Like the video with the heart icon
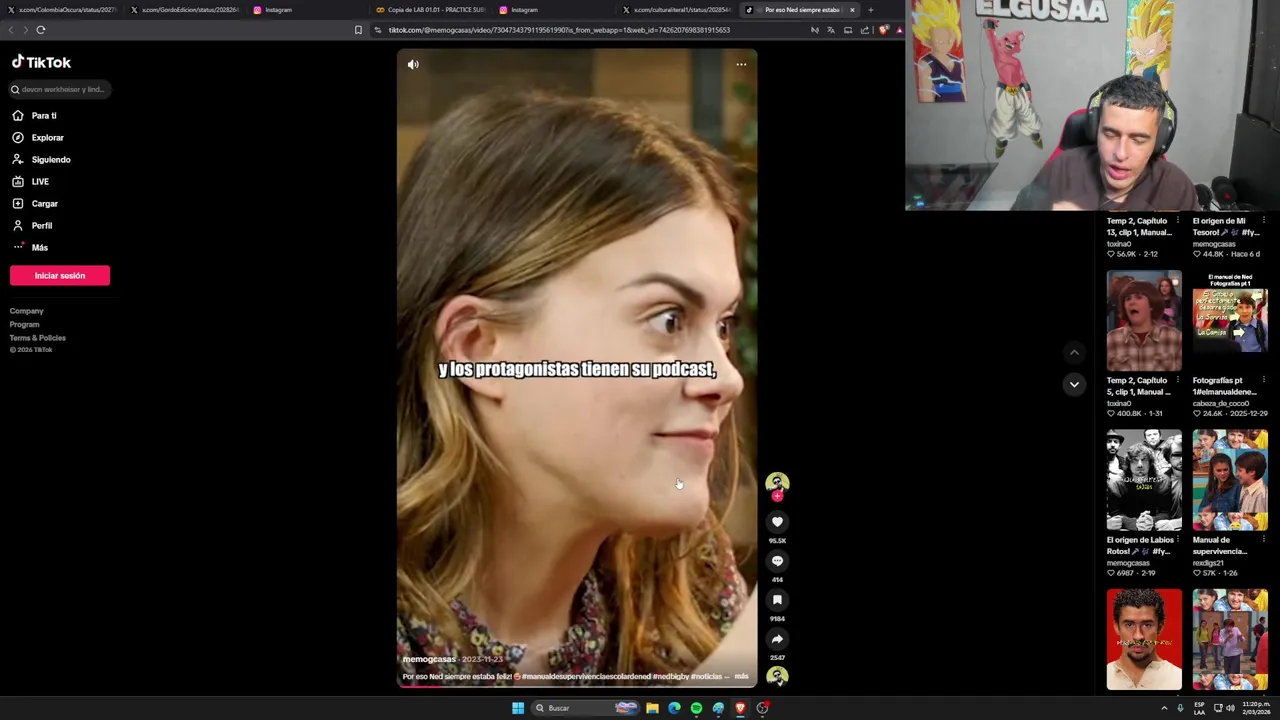The width and height of the screenshot is (1280, 720). (777, 522)
